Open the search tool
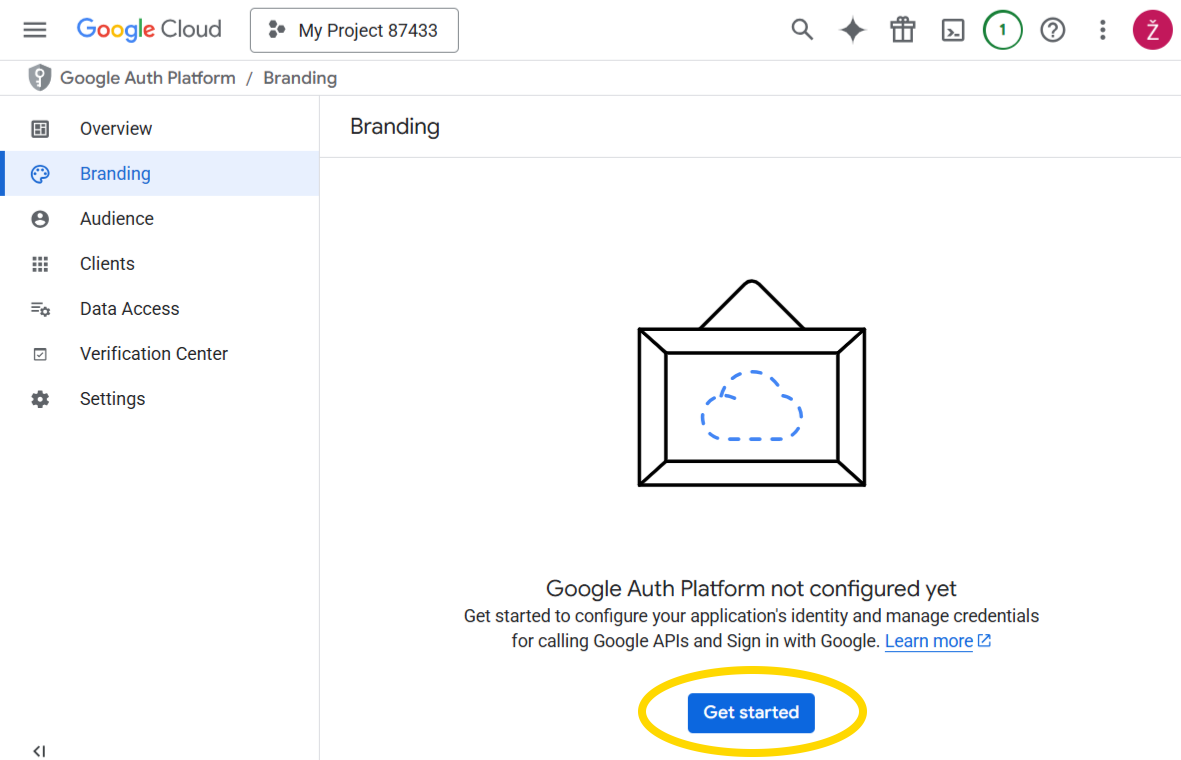Image resolution: width=1181 pixels, height=760 pixels. tap(802, 30)
